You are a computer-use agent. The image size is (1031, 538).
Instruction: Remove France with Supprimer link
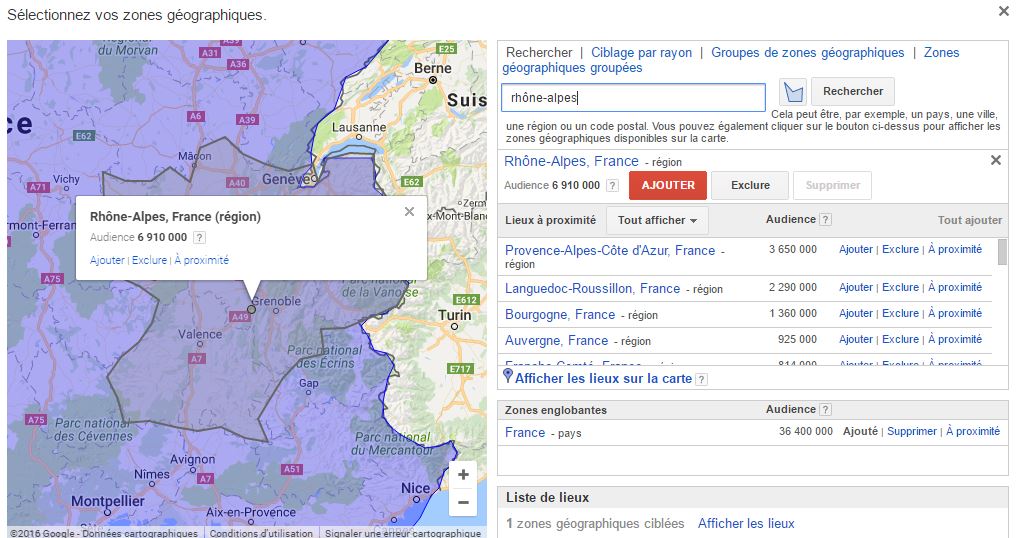[911, 431]
